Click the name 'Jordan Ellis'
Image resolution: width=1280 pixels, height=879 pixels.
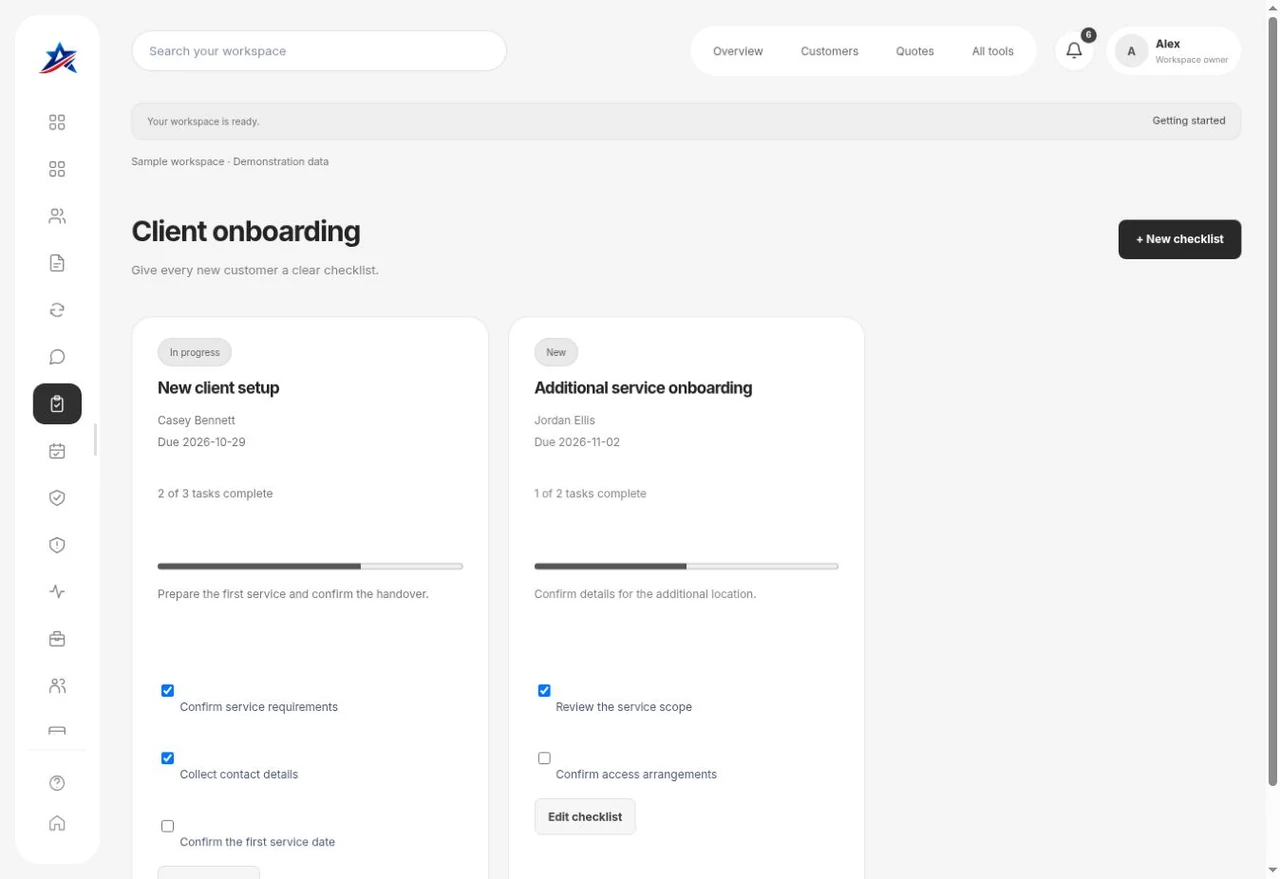click(564, 421)
